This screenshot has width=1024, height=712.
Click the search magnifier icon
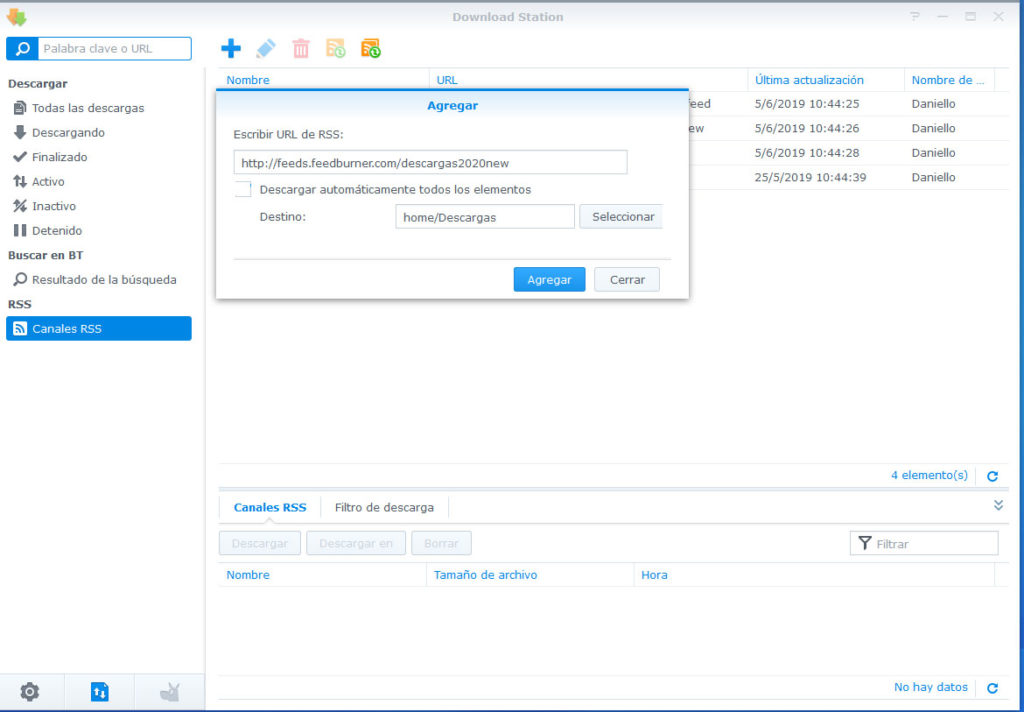tap(22, 48)
